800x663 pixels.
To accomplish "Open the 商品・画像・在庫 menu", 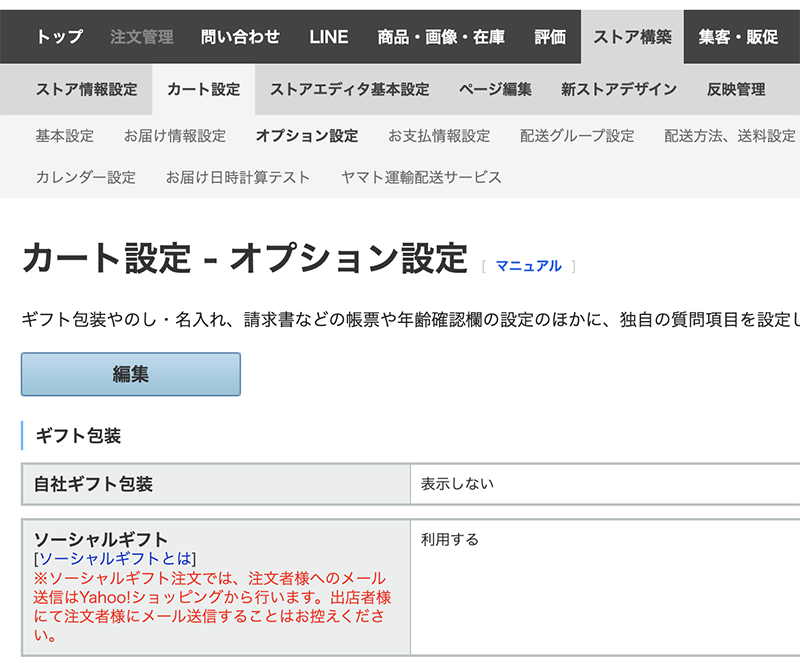I will tap(441, 37).
